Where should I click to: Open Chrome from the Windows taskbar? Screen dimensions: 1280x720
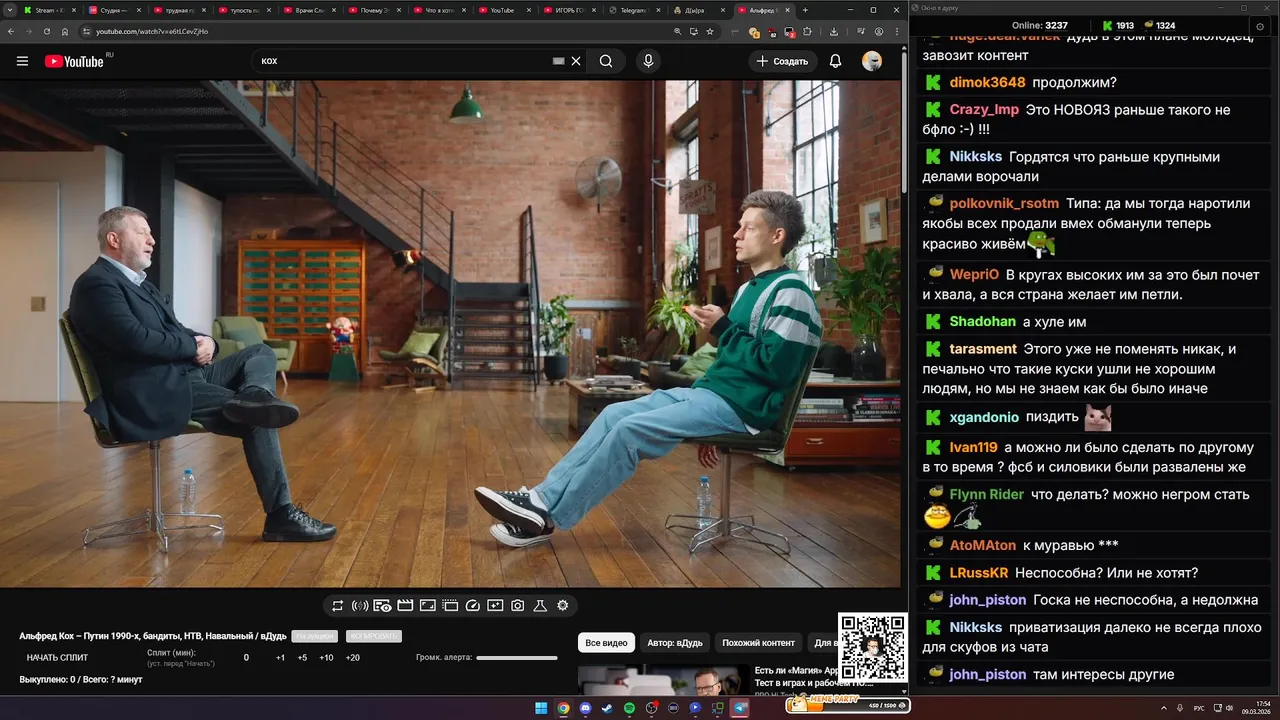(x=564, y=708)
